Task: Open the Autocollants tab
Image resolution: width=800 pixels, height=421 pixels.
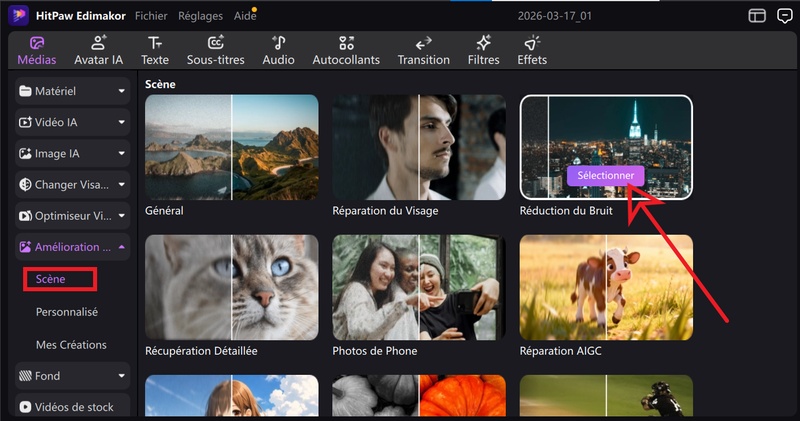Action: (x=346, y=51)
